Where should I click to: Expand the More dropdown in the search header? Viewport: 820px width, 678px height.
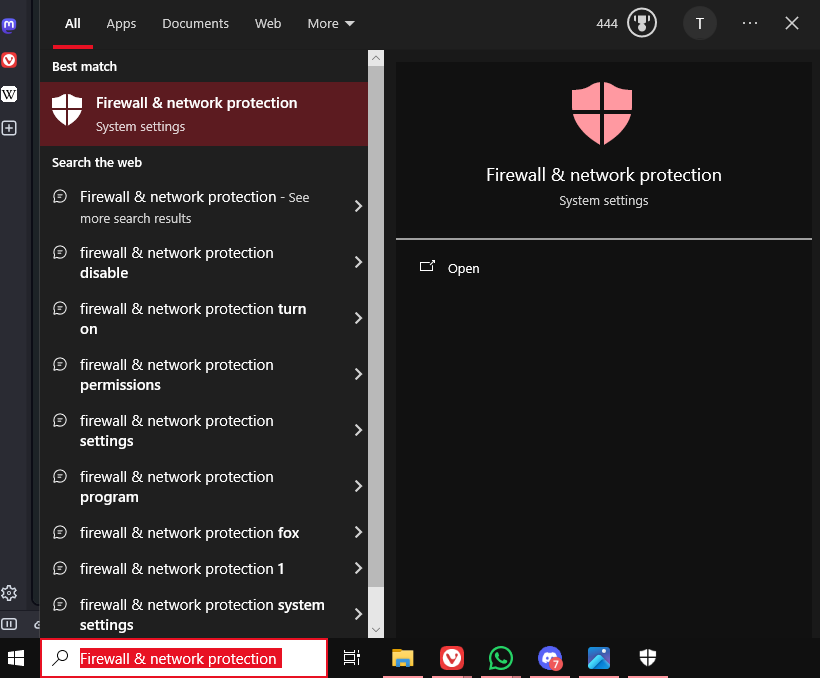[x=330, y=23]
